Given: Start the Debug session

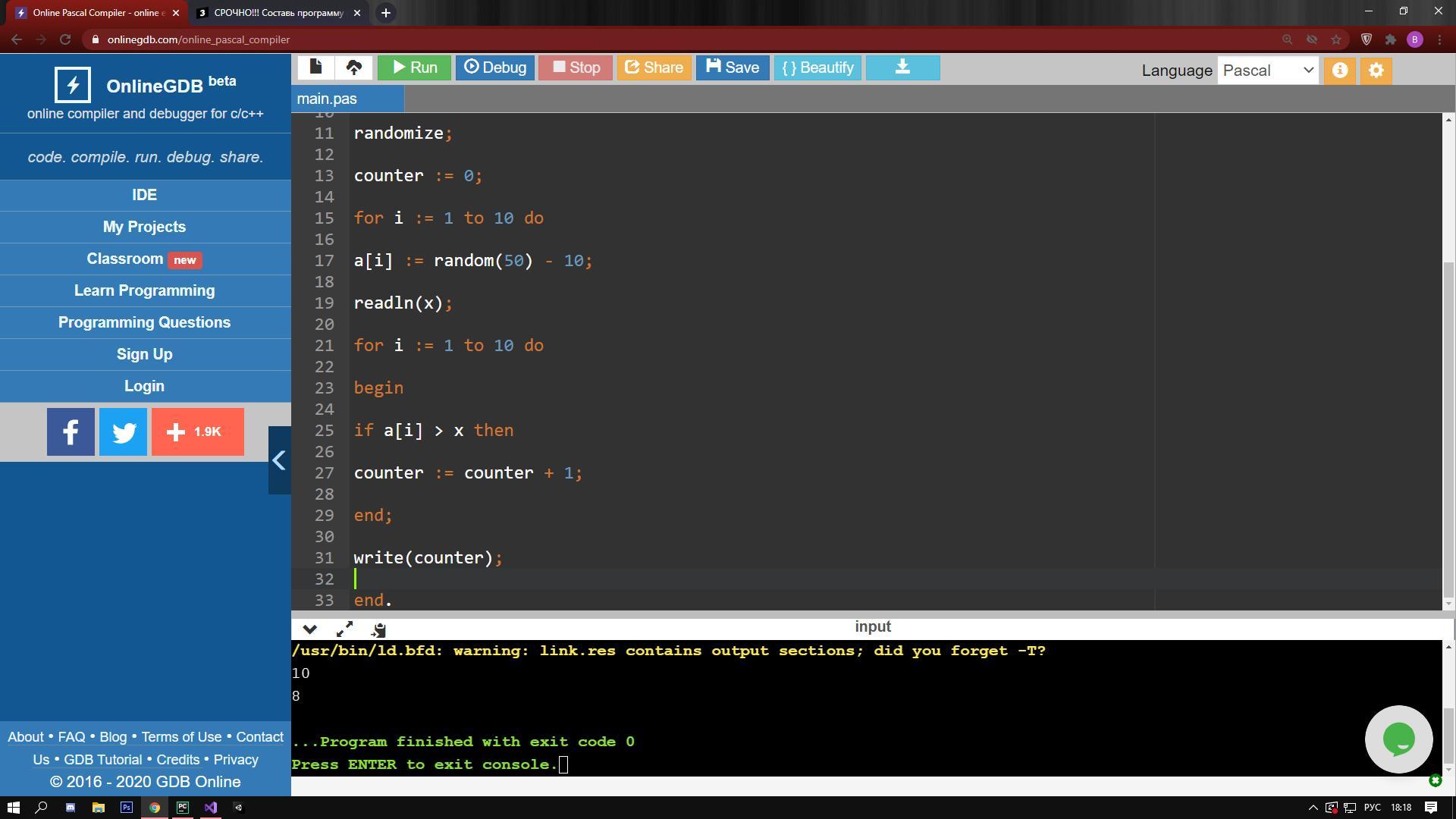Looking at the screenshot, I should (x=494, y=67).
